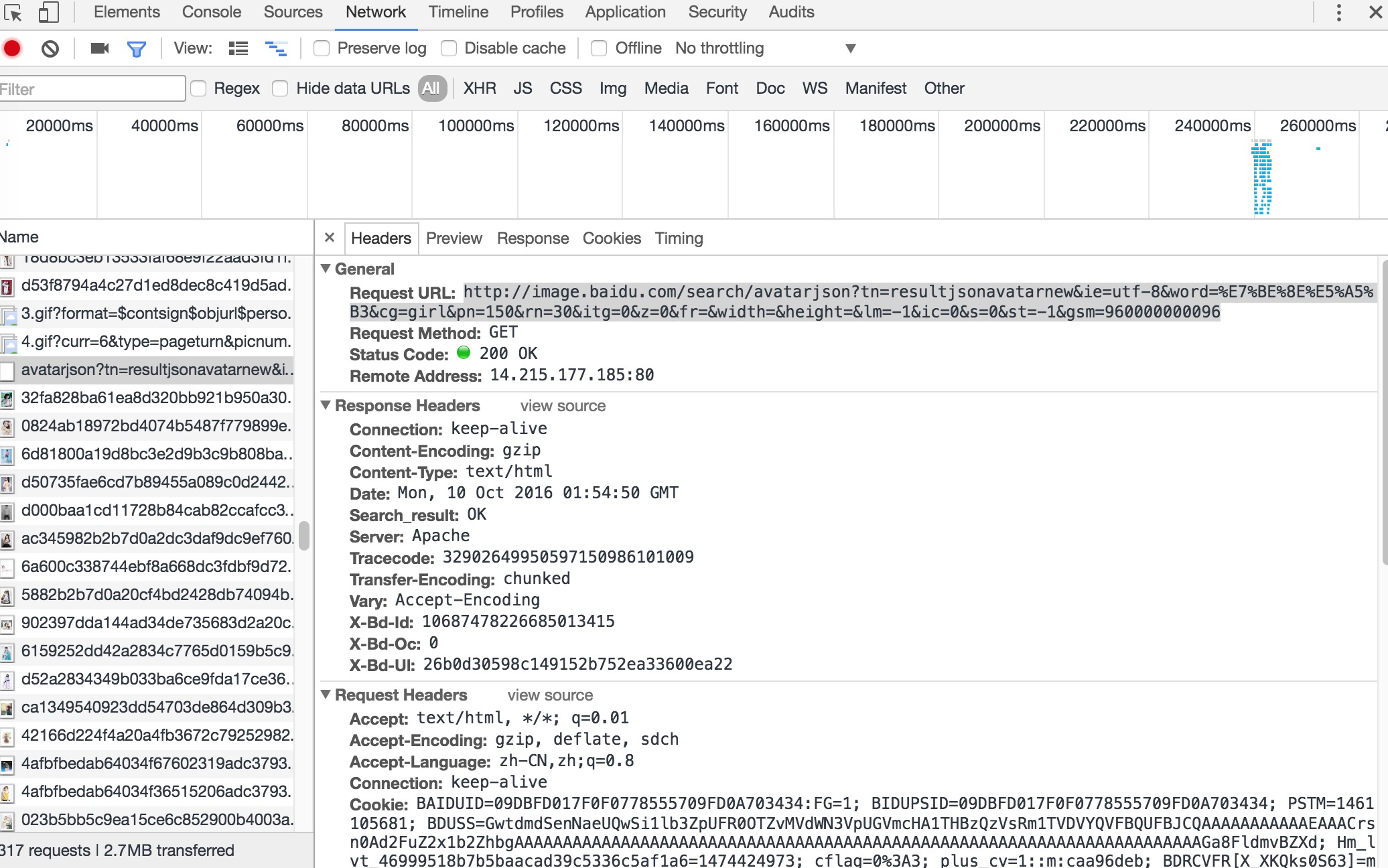Viewport: 1388px width, 868px height.
Task: Switch to the Sources panel tab
Action: pyautogui.click(x=293, y=12)
